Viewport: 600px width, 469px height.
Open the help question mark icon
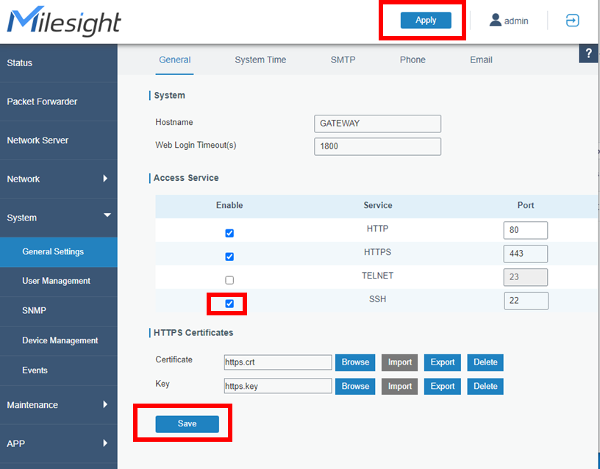tap(589, 54)
